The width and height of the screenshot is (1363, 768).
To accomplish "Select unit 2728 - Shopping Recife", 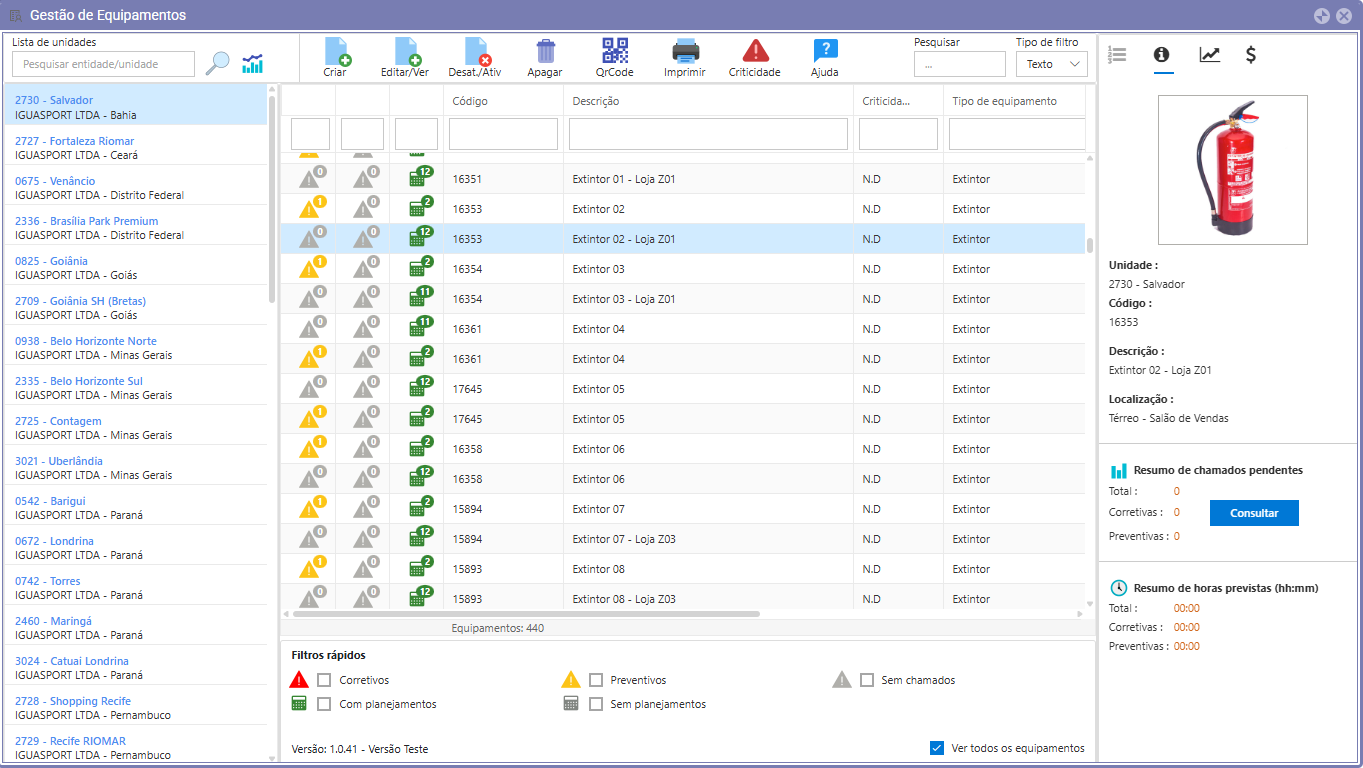I will click(136, 708).
